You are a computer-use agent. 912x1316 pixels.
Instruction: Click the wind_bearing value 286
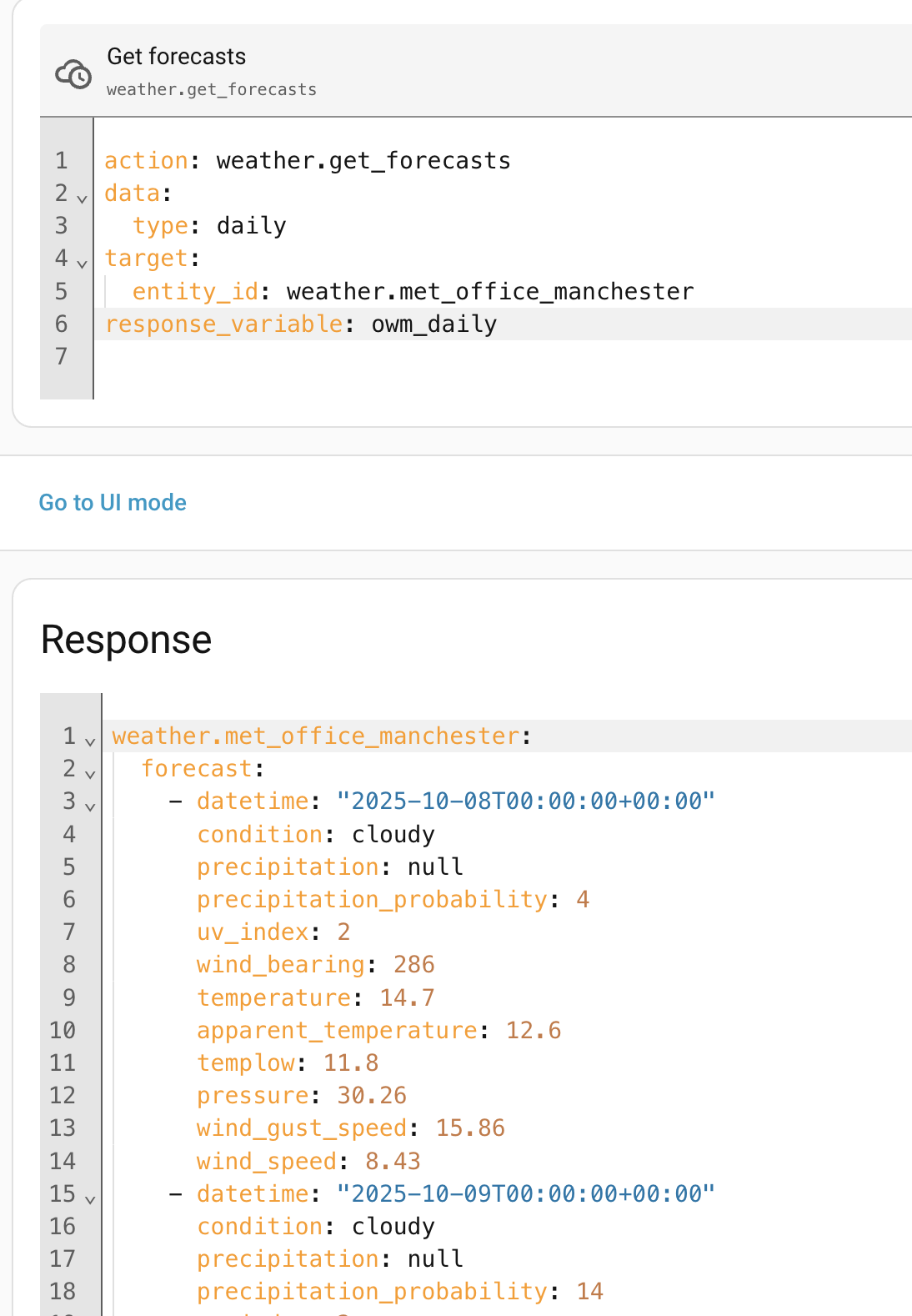click(x=413, y=965)
